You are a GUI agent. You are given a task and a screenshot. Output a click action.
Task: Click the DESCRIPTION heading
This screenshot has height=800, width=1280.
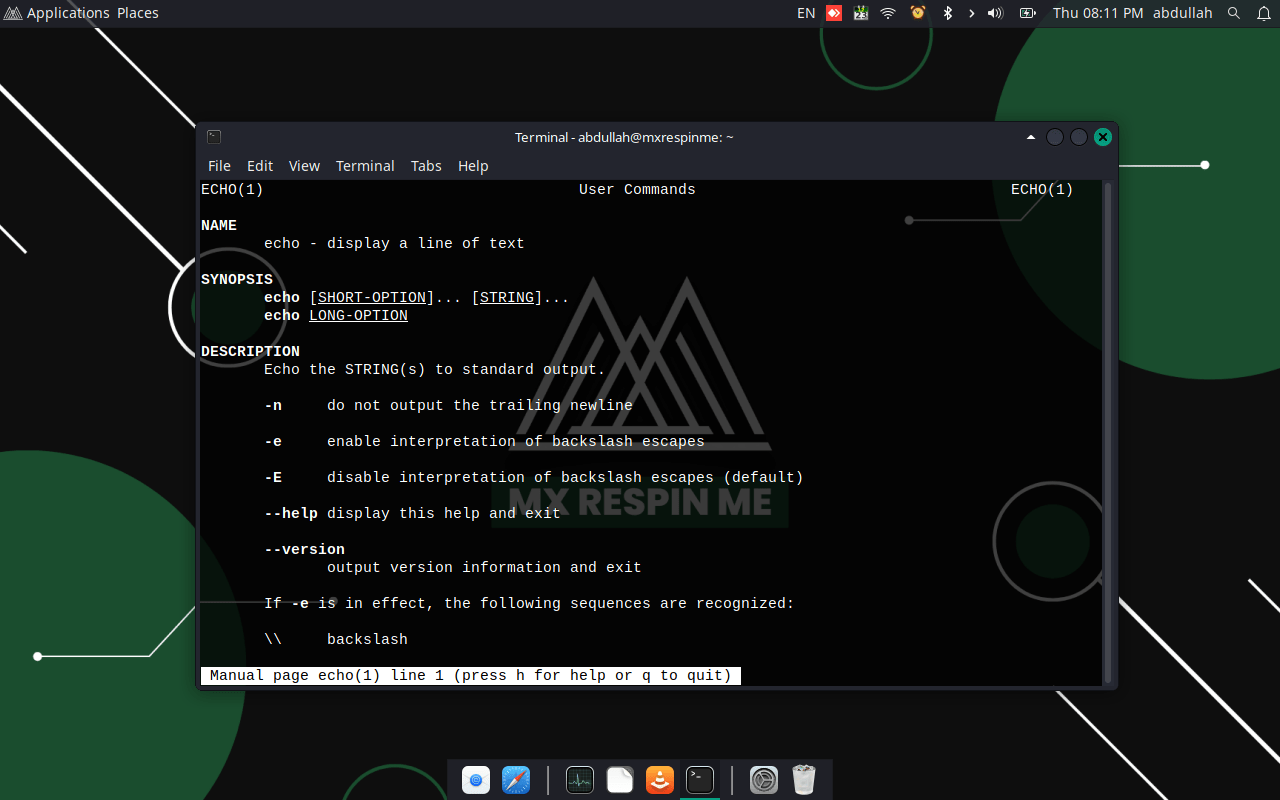(x=250, y=352)
